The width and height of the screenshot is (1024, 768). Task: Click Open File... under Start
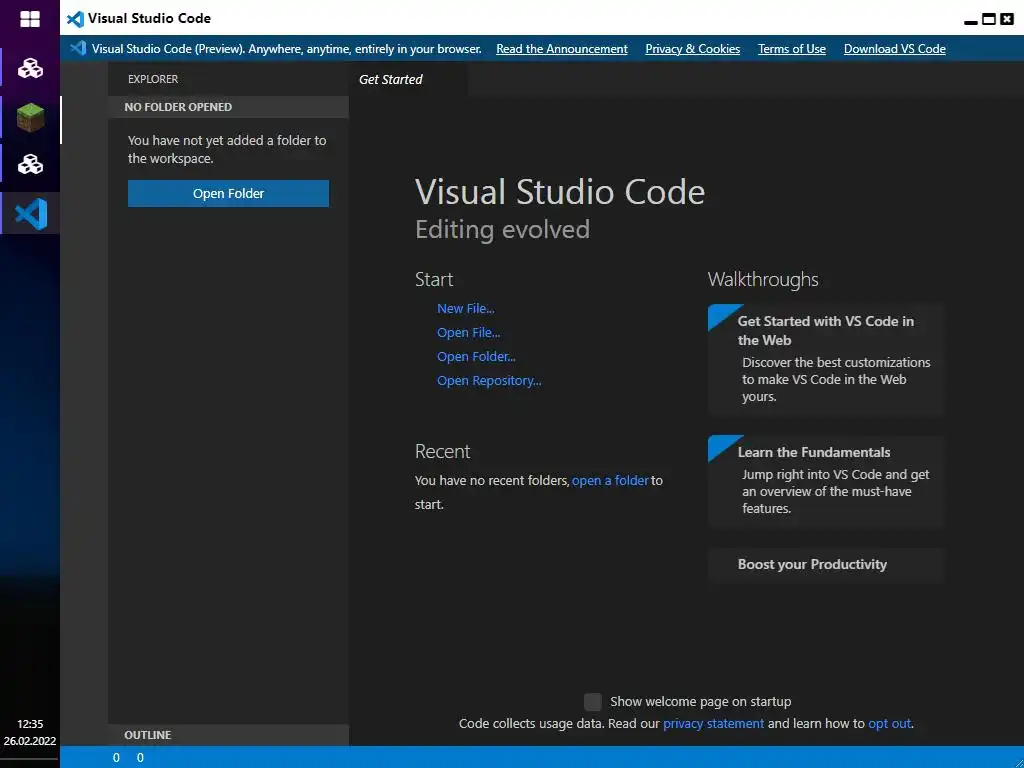coord(468,332)
